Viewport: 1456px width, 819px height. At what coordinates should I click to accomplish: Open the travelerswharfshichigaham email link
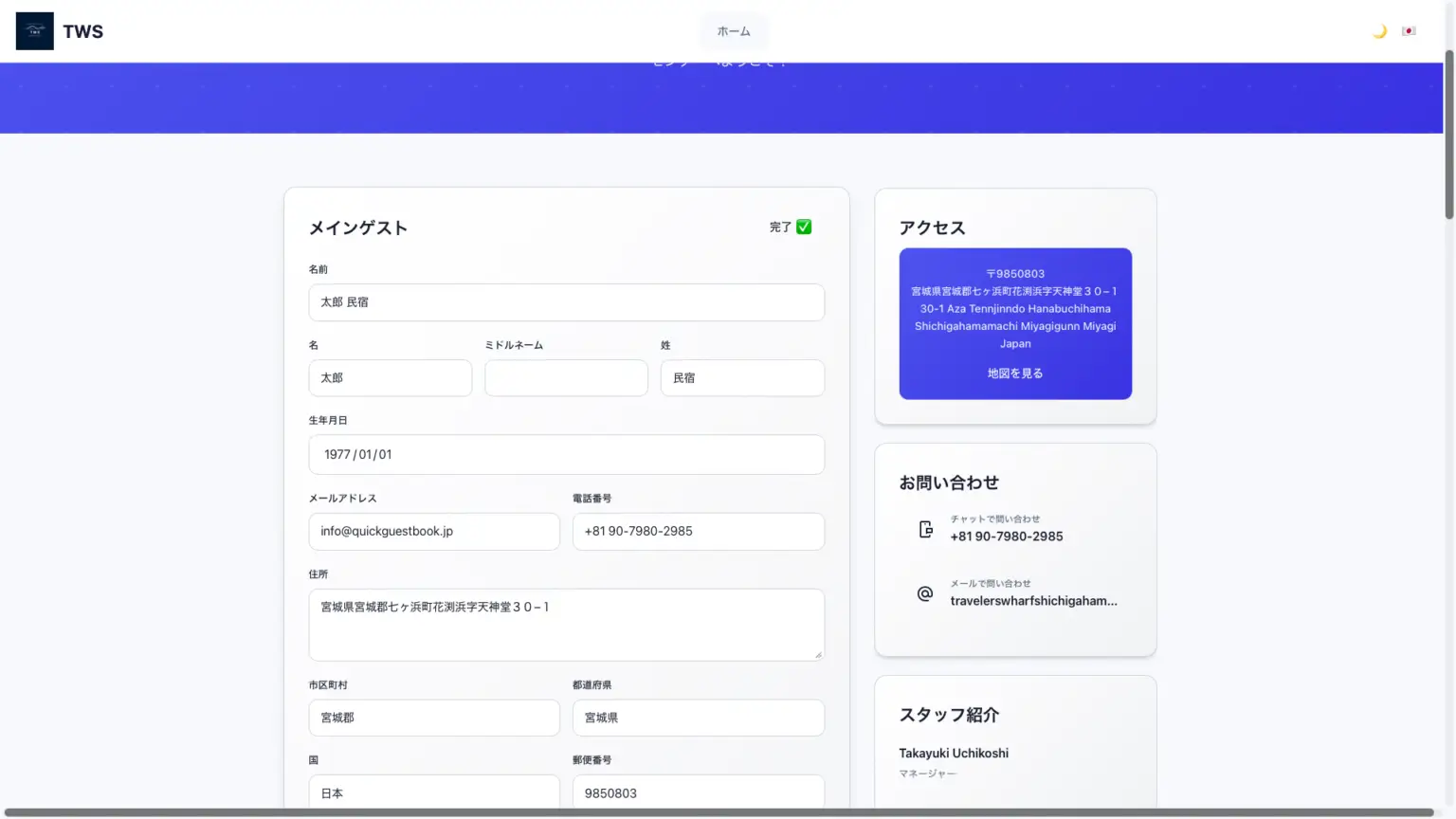click(1033, 601)
